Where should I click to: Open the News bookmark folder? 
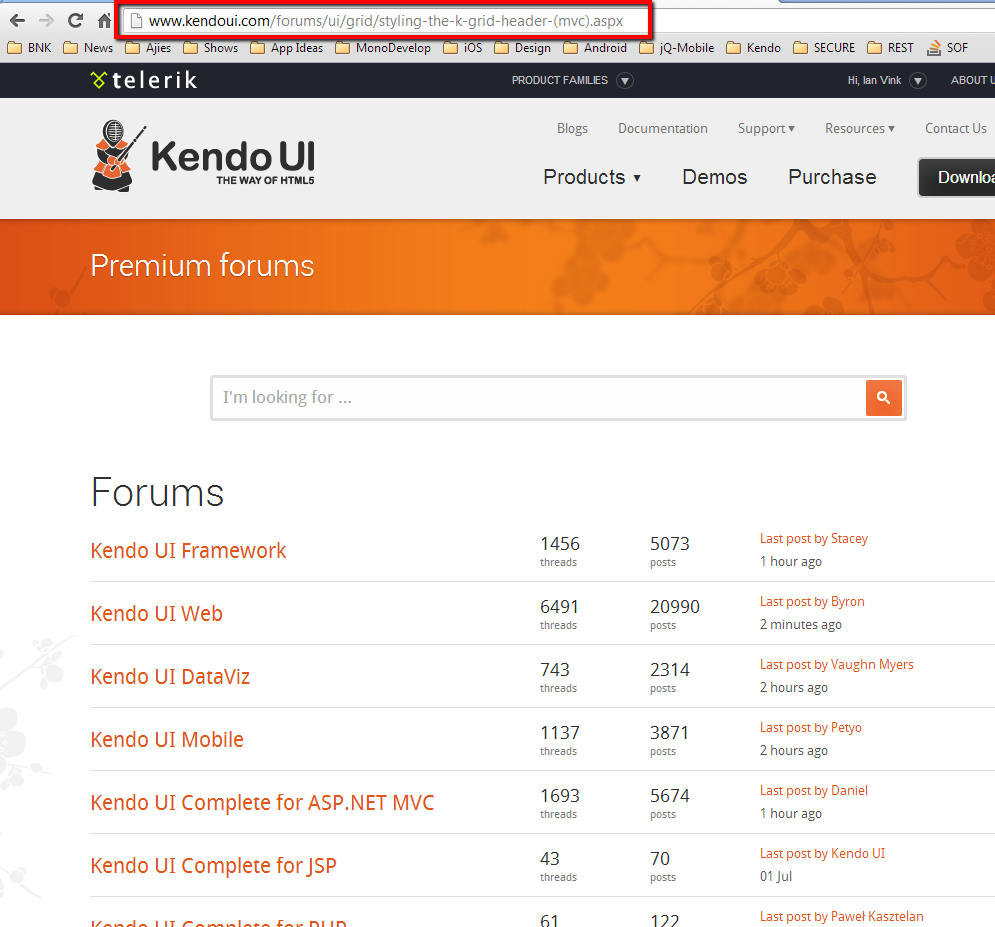(x=88, y=48)
